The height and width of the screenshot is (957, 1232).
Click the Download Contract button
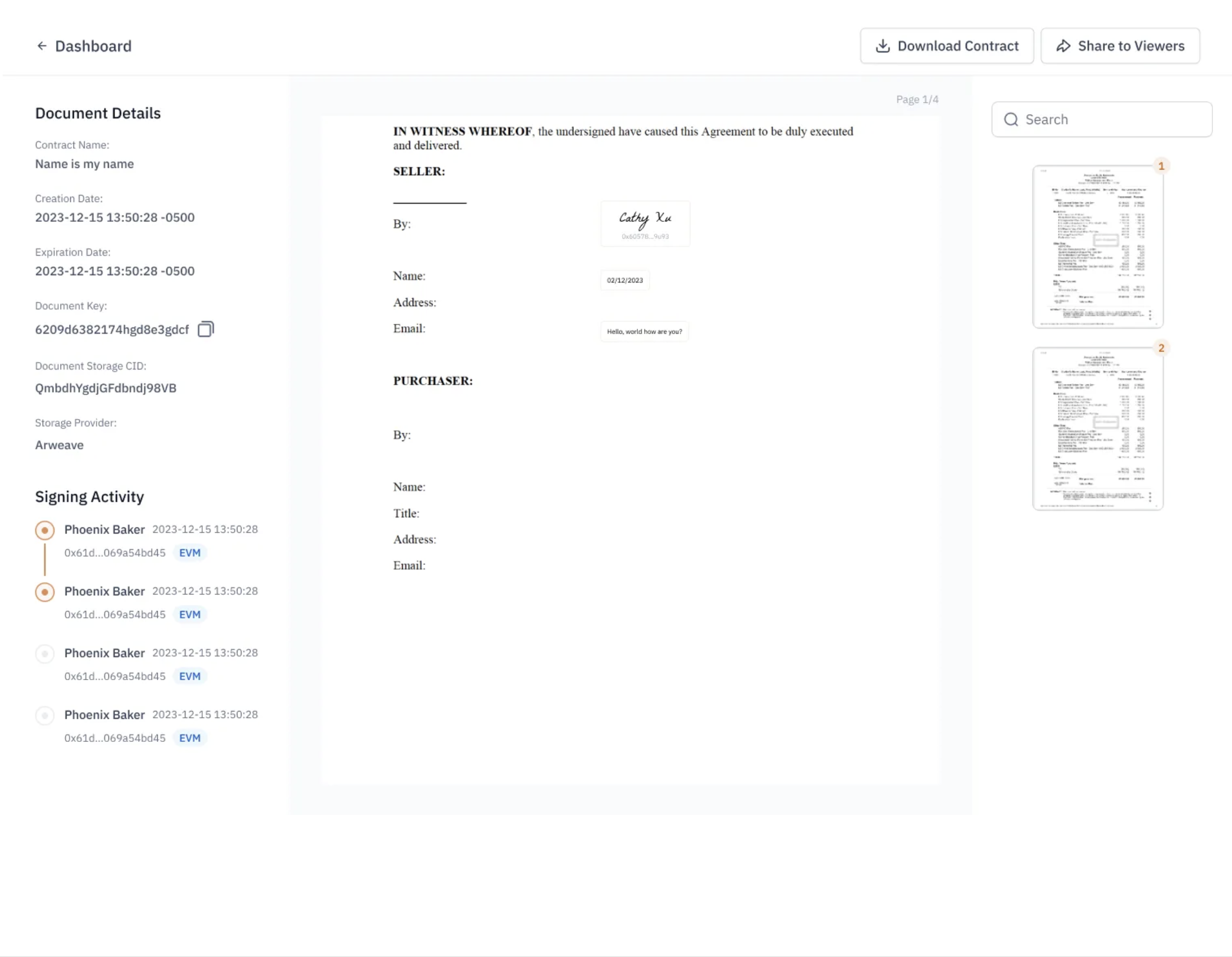(x=947, y=45)
